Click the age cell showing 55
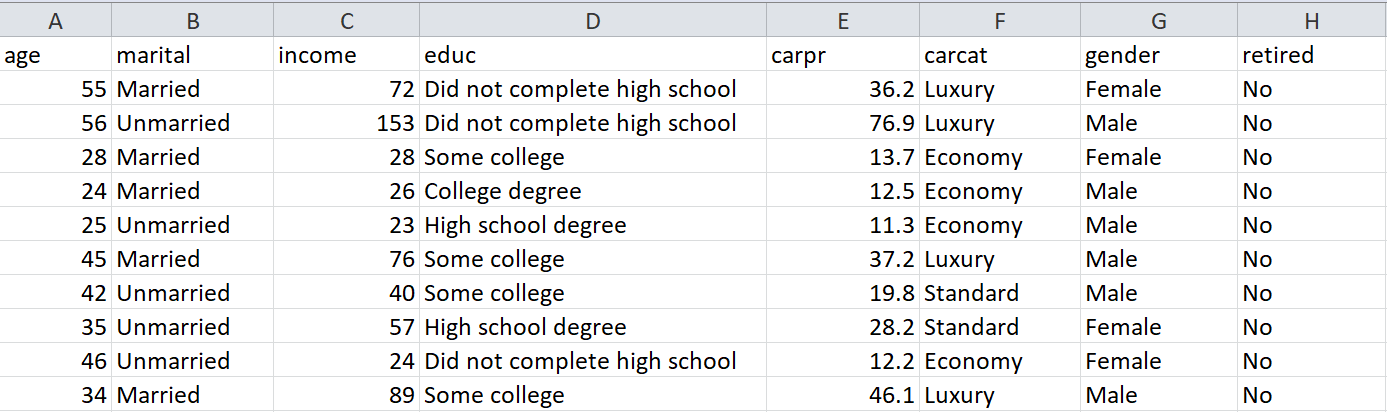1387x412 pixels. (56, 89)
